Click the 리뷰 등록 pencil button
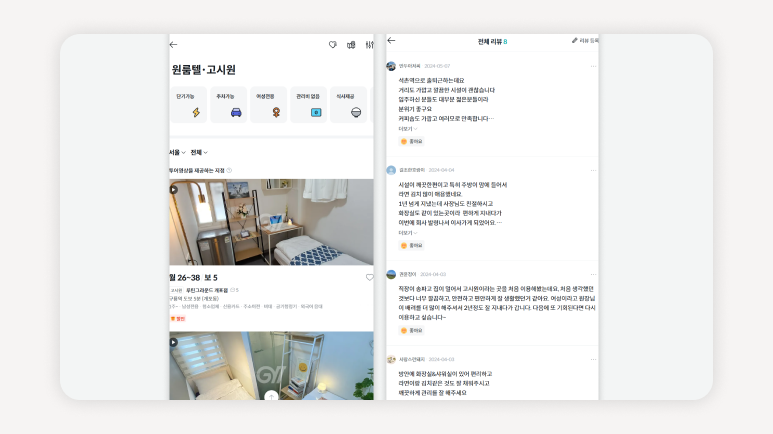Screen dimensions: 773x434 pos(585,40)
